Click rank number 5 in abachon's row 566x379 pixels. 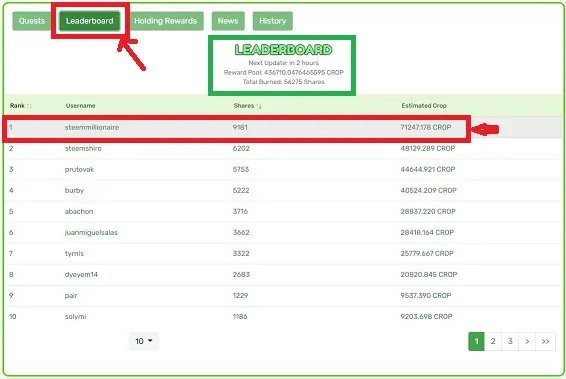(x=11, y=211)
